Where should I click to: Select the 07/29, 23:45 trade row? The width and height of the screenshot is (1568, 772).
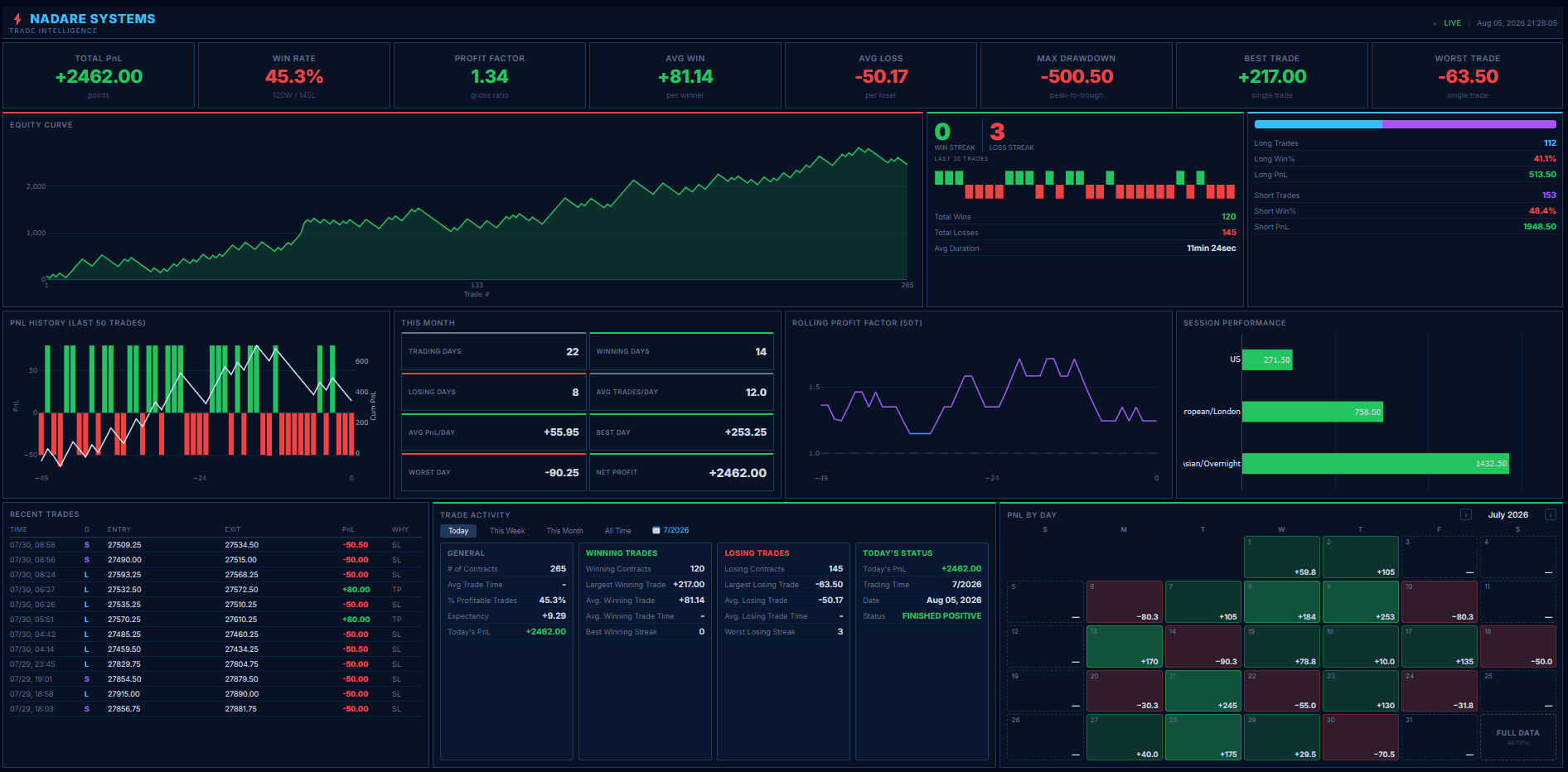[x=215, y=664]
